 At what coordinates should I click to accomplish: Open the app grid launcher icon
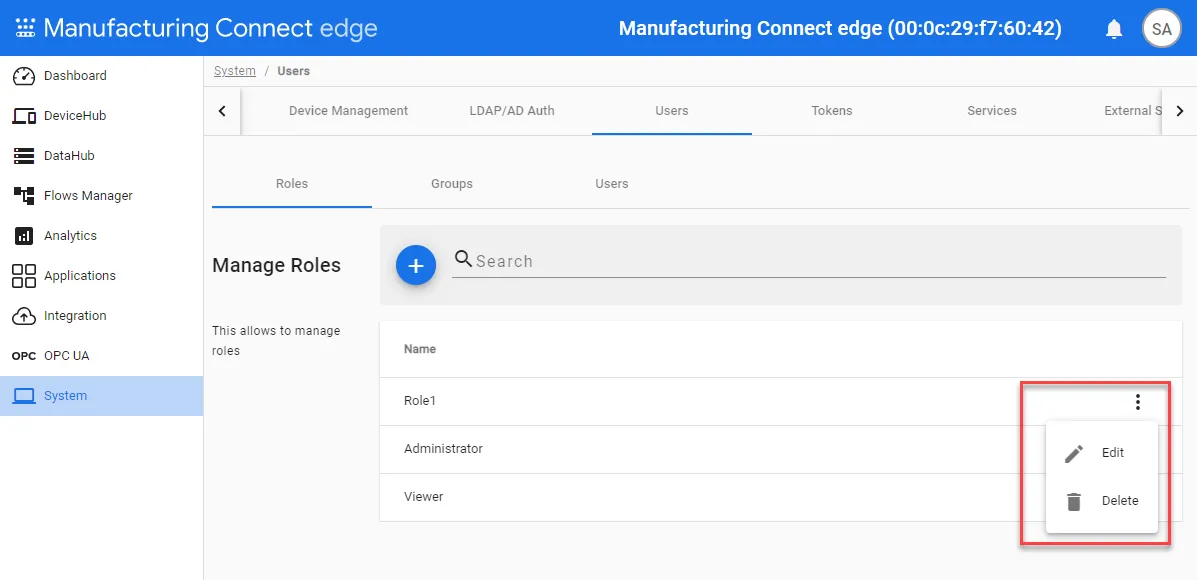(x=25, y=29)
